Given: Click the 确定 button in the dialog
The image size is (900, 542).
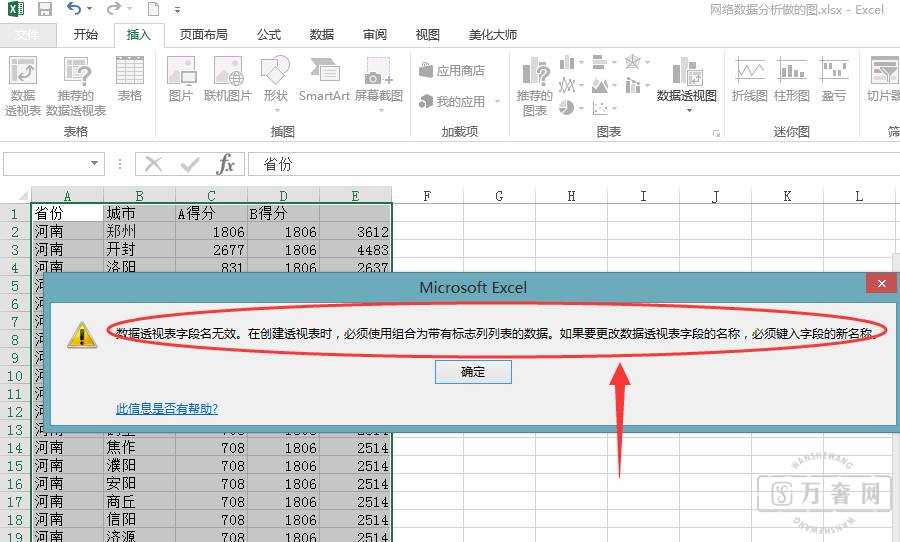Looking at the screenshot, I should point(473,372).
